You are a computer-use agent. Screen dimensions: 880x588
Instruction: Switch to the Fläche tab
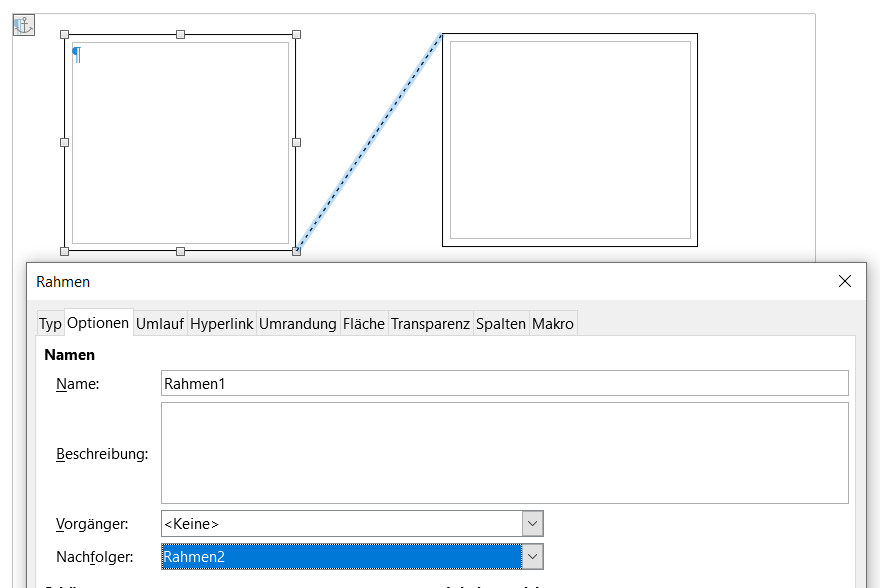[x=364, y=324]
